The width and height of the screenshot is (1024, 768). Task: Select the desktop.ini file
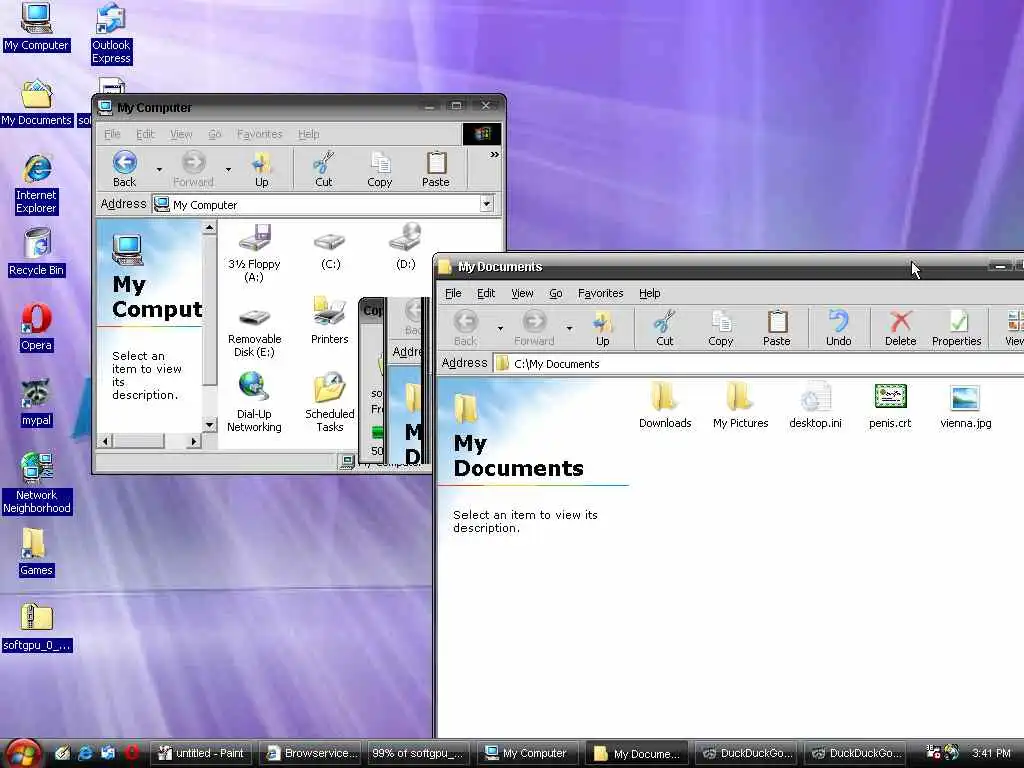pos(815,405)
